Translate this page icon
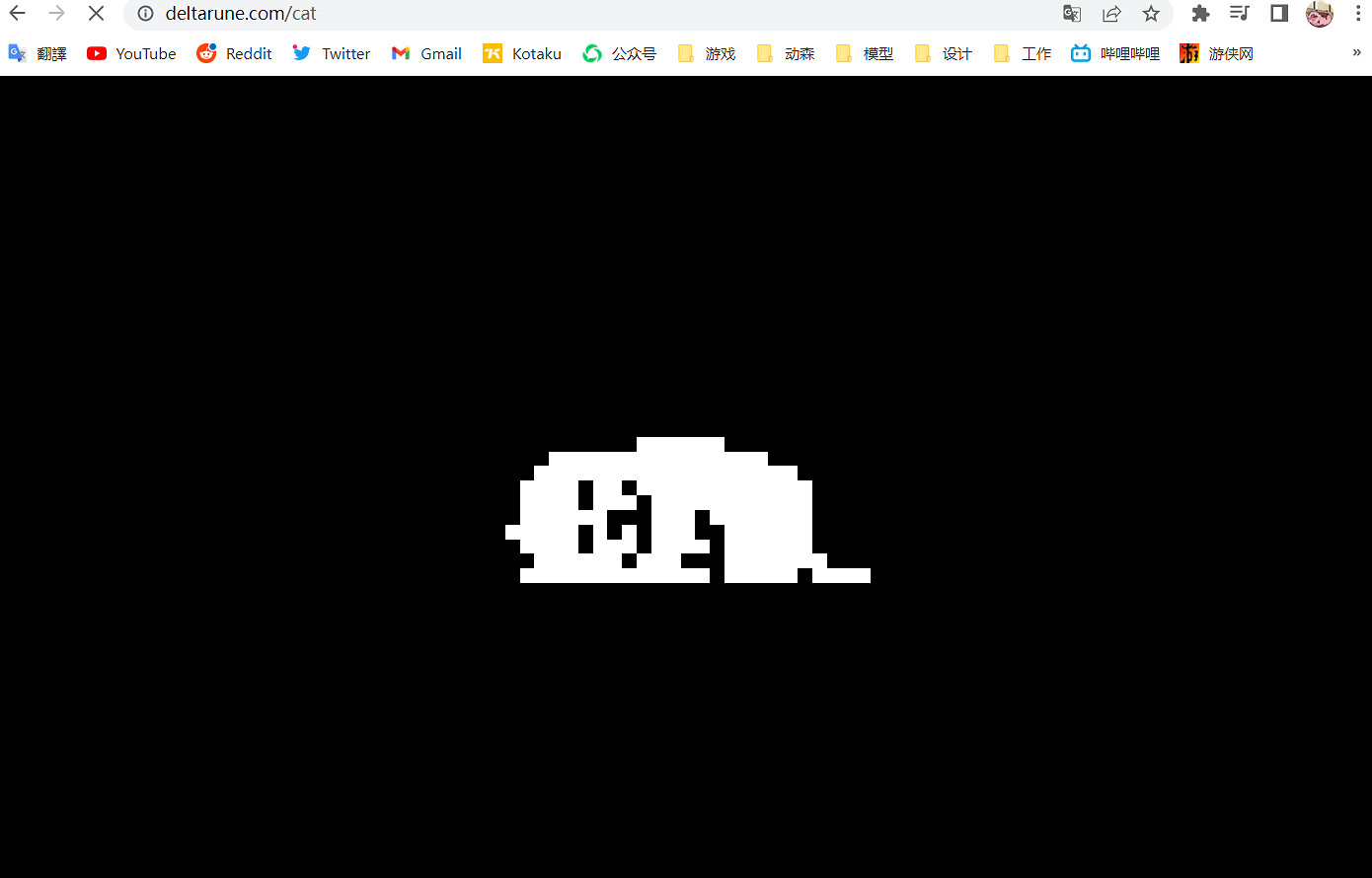The width and height of the screenshot is (1372, 878). (x=1072, y=14)
